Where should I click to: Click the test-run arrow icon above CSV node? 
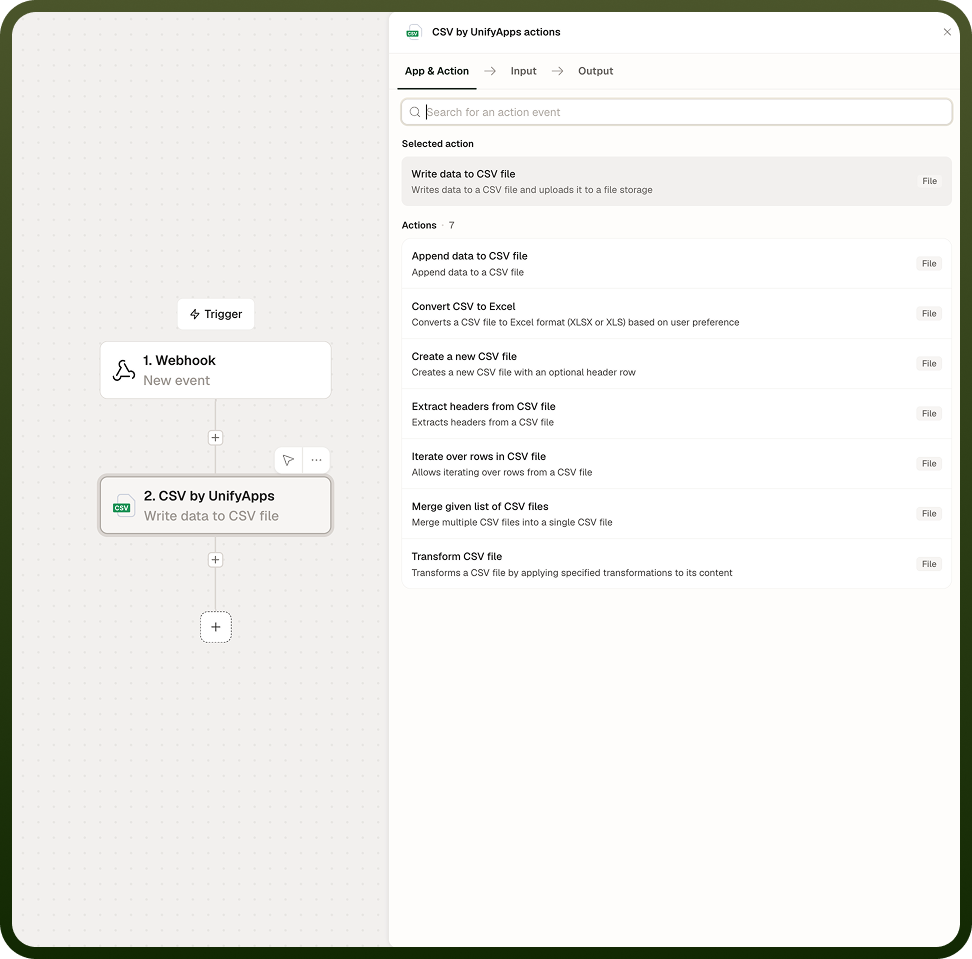tap(288, 460)
